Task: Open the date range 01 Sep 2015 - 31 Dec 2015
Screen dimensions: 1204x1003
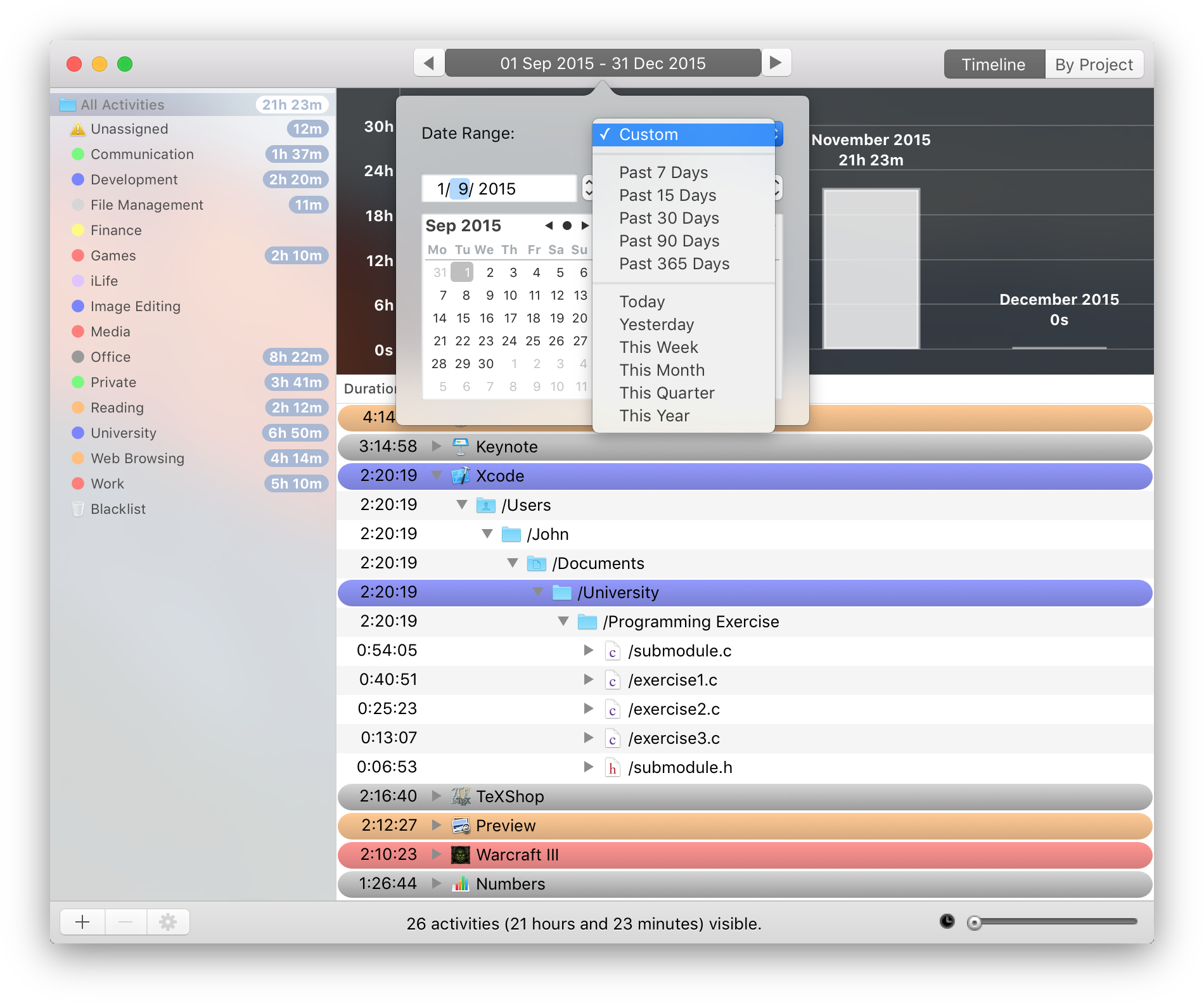Action: [603, 63]
